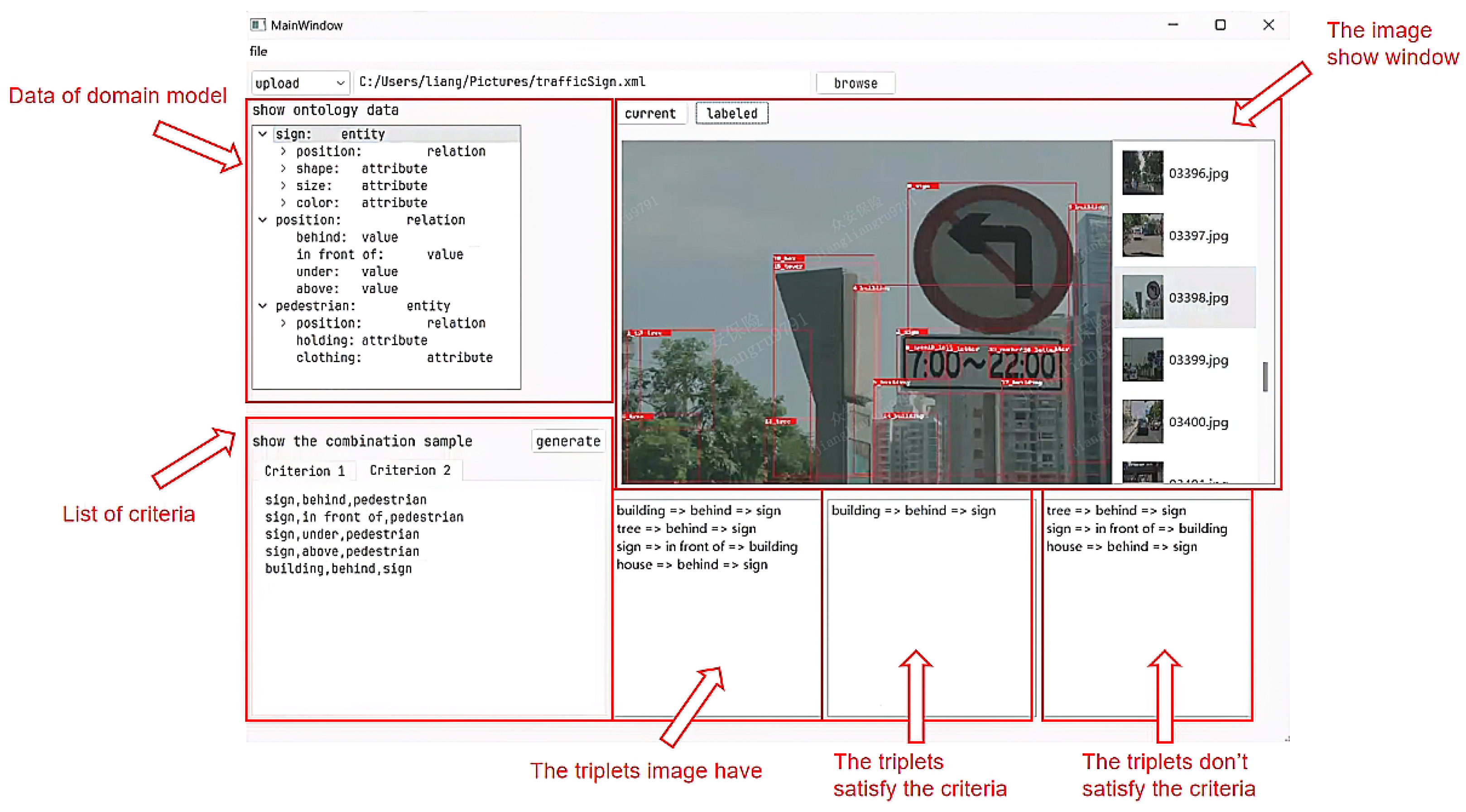Screen dimensions: 1466x812
Task: Select the 03396.jpg thumbnail
Action: tap(1142, 173)
